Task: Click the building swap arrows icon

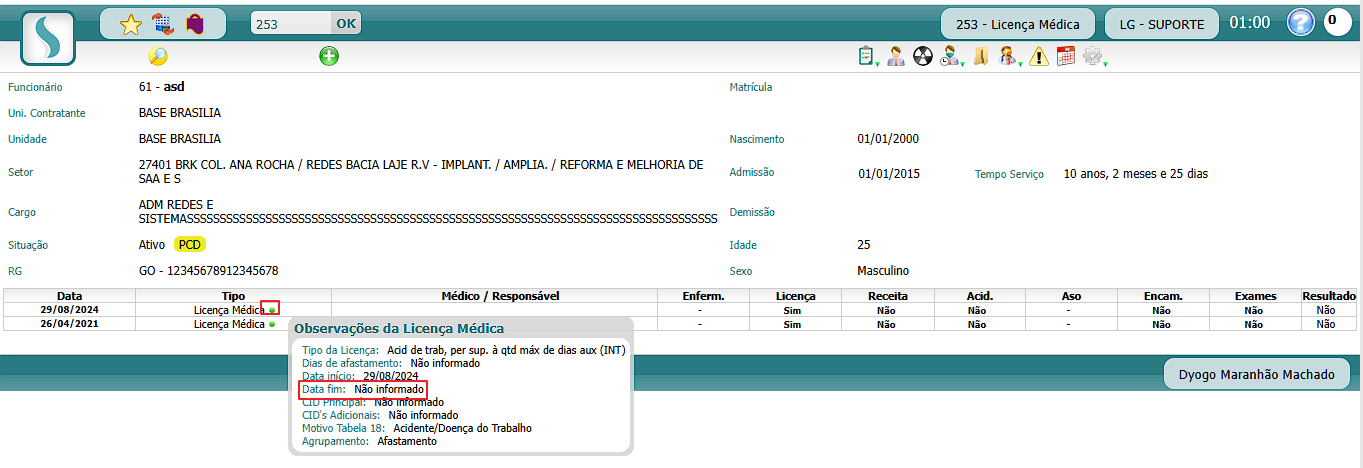Action: point(163,24)
